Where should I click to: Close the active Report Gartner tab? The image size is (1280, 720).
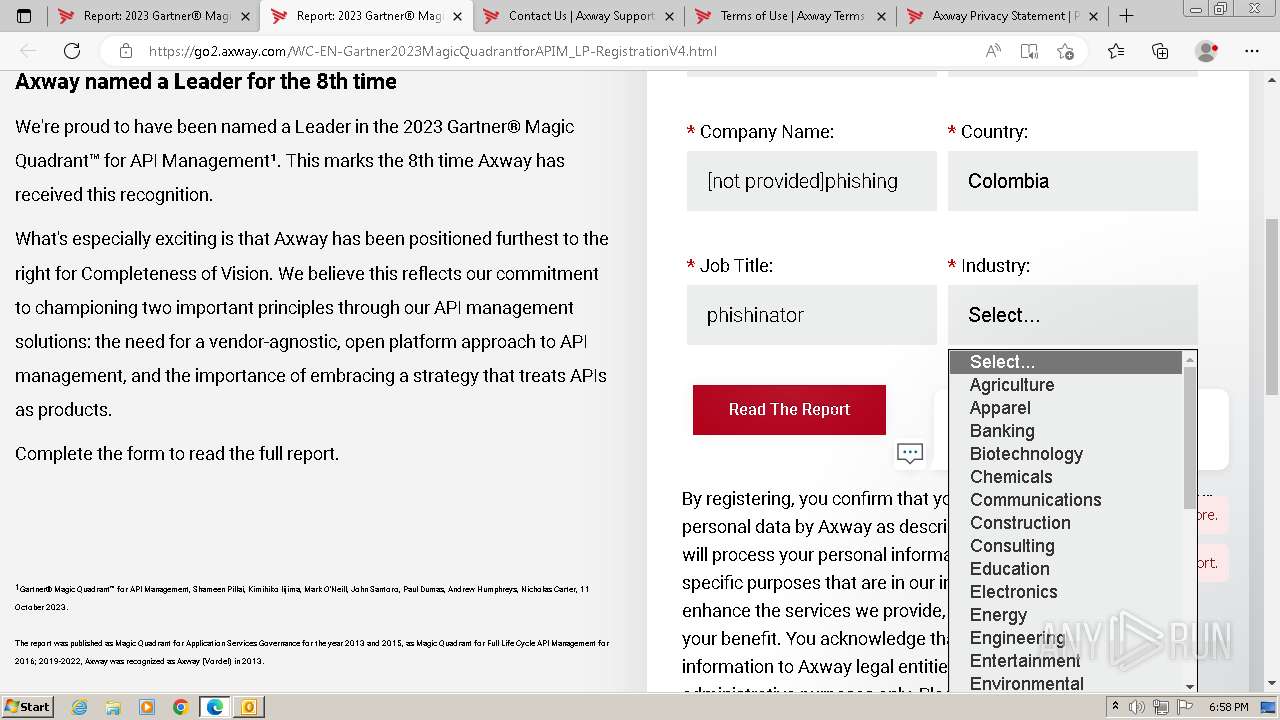tap(458, 16)
